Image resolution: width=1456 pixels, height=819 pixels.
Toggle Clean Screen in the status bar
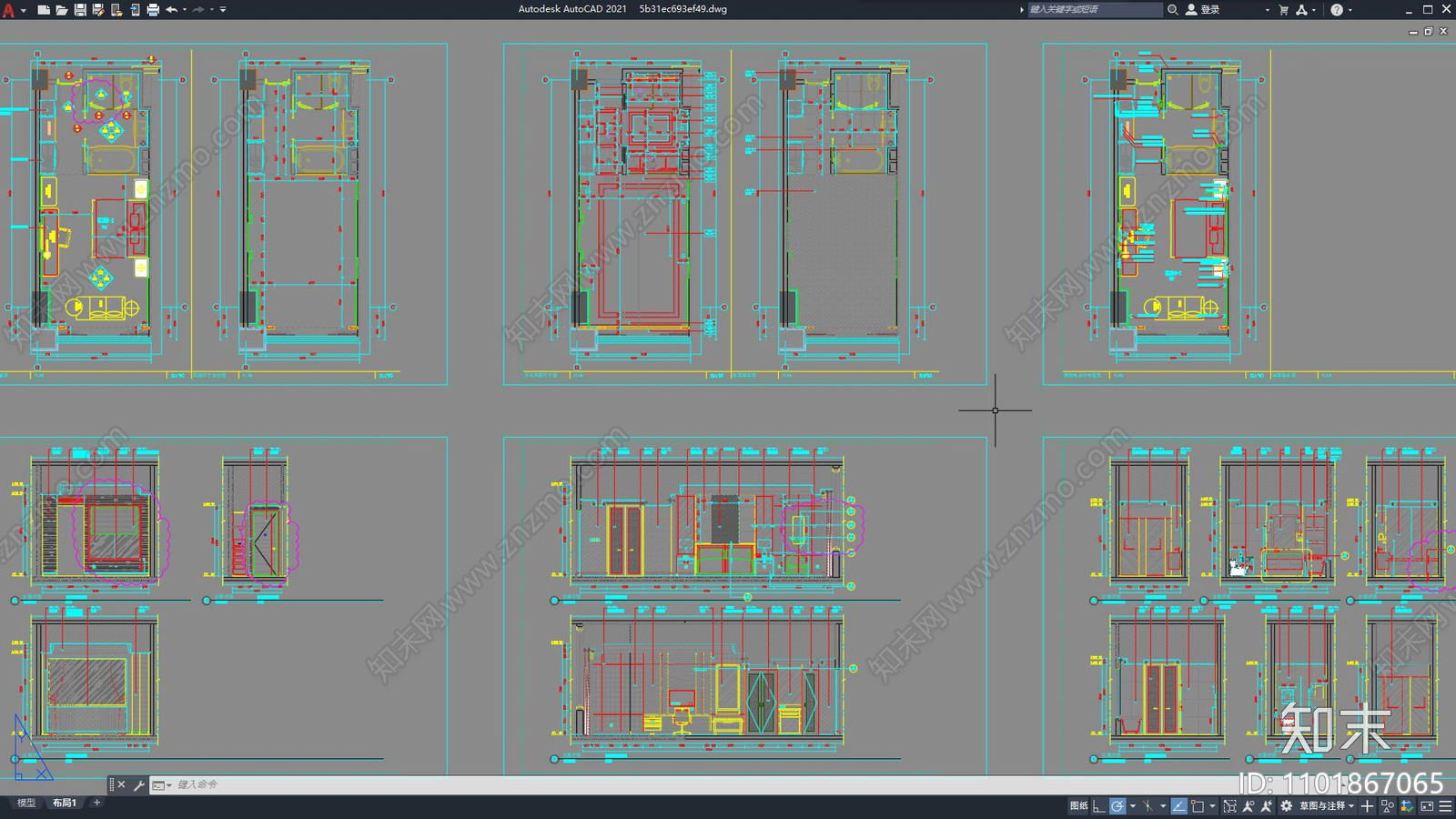coord(1427,805)
